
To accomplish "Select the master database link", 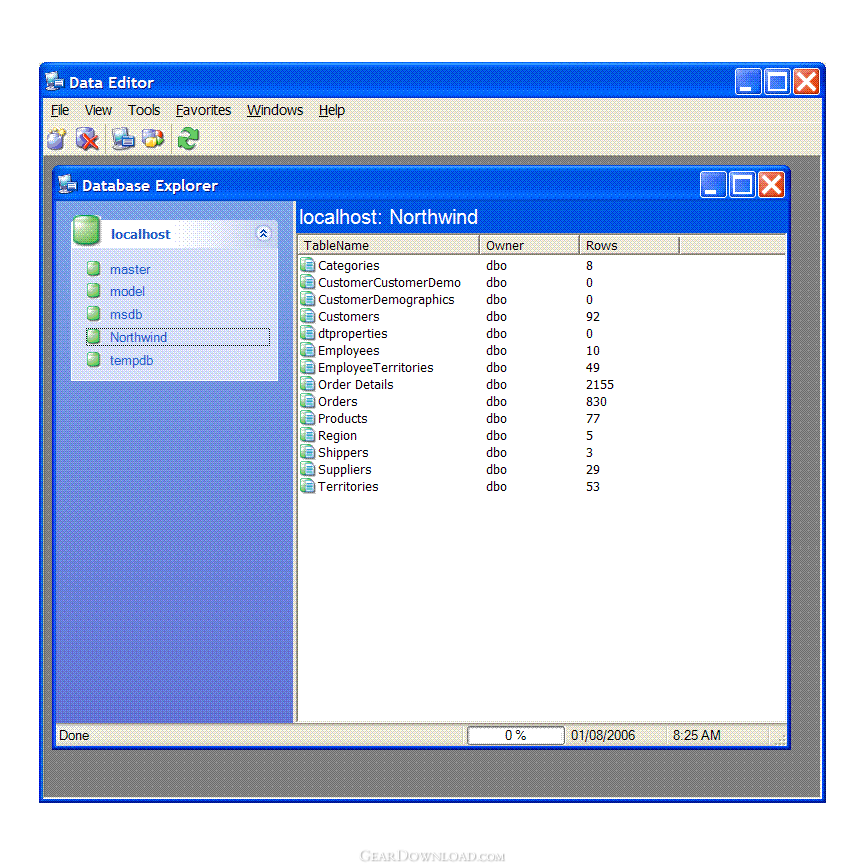I will (130, 269).
